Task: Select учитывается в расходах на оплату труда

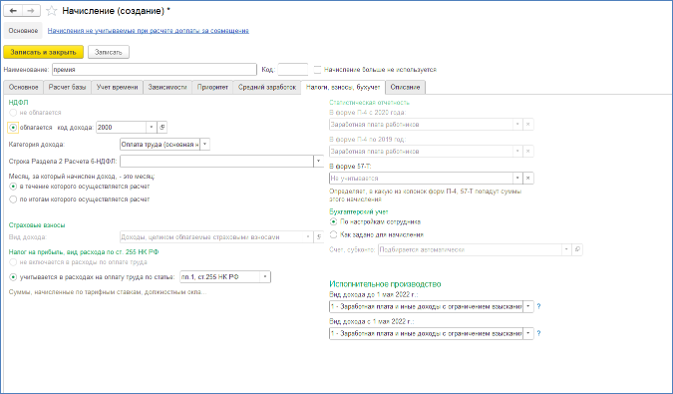Action: click(x=13, y=277)
